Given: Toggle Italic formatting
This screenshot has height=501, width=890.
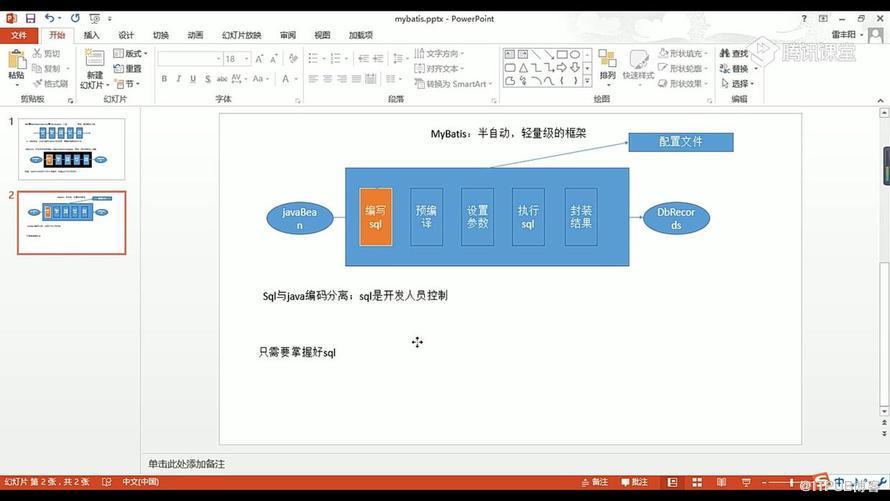Looking at the screenshot, I should (178, 79).
